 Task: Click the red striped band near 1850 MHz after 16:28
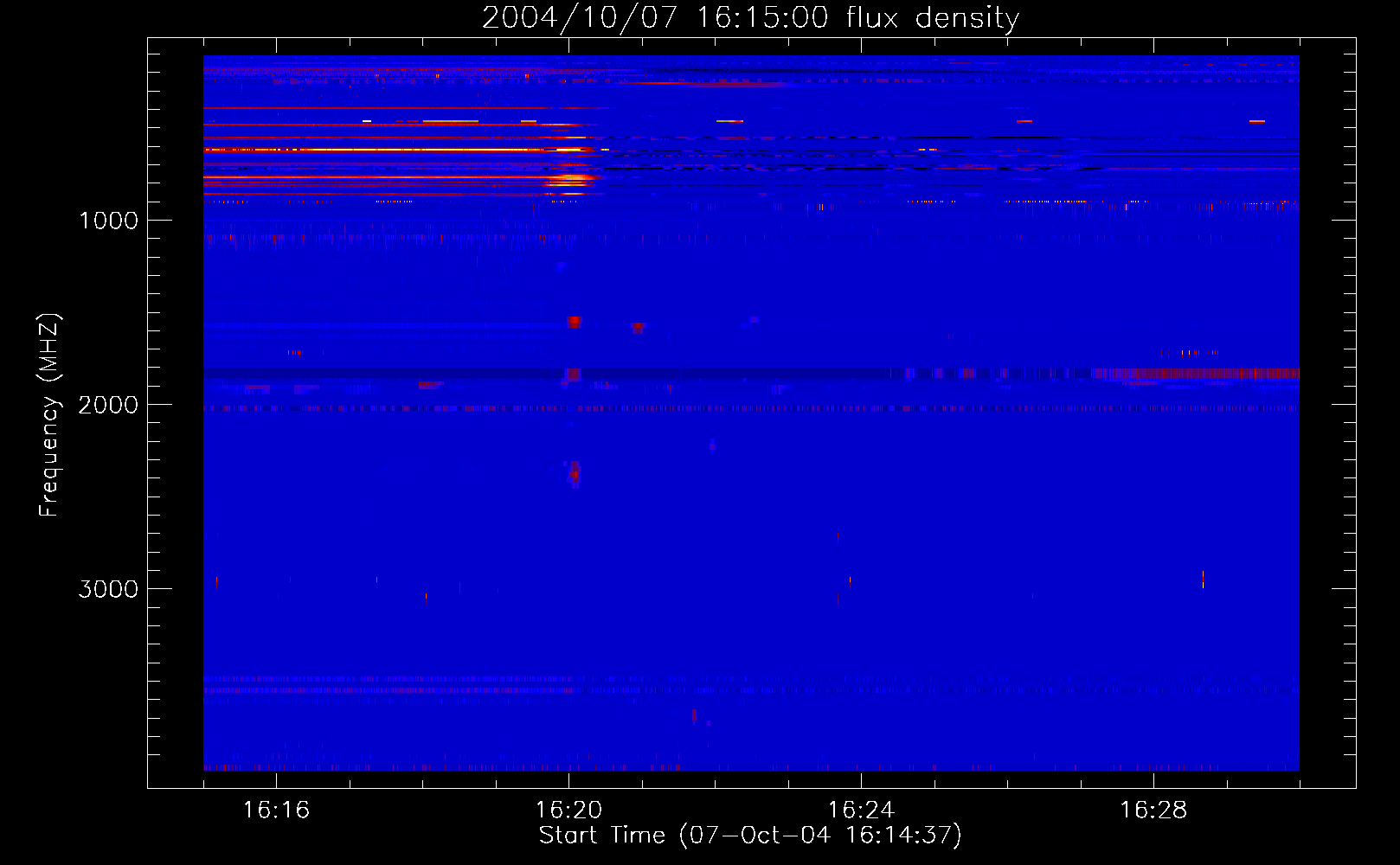[x=1195, y=374]
